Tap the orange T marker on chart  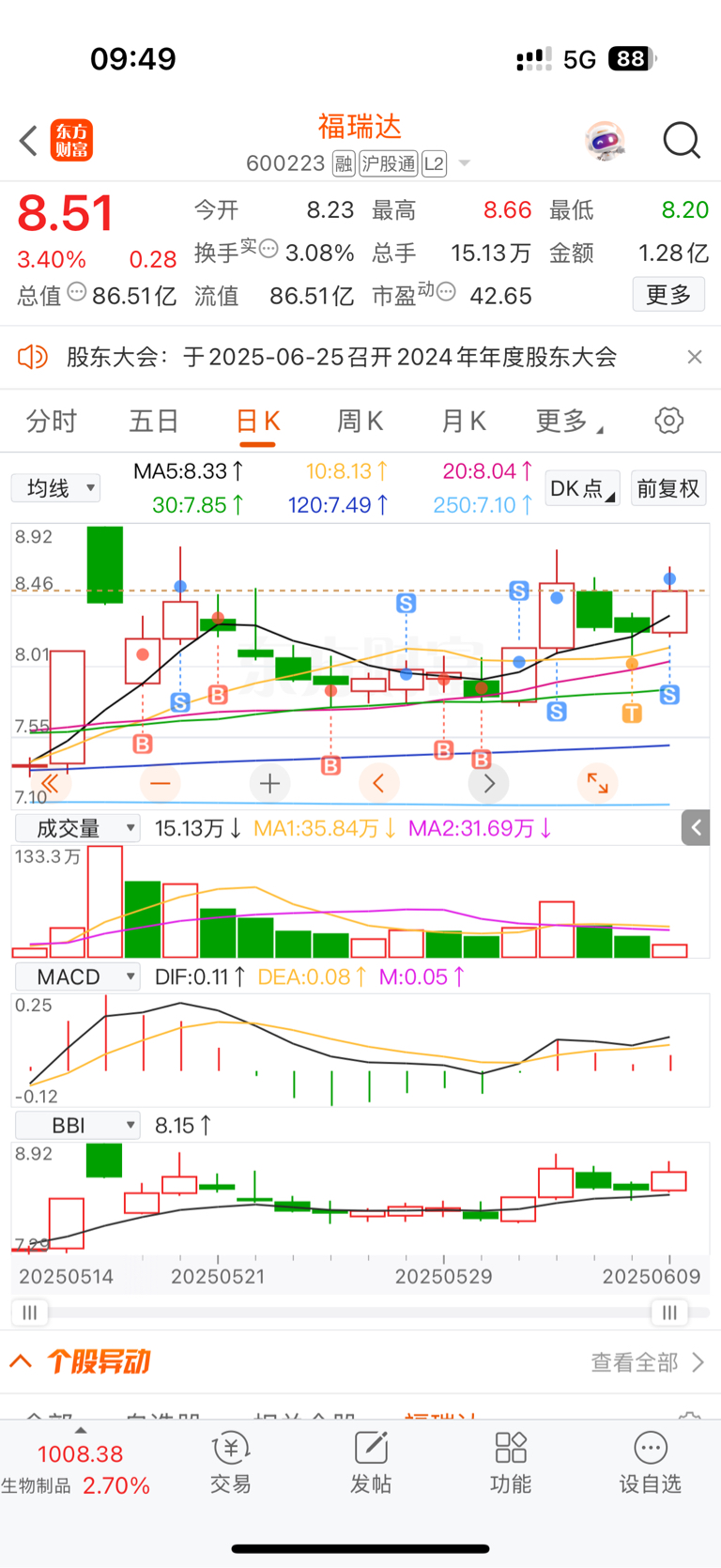point(632,714)
